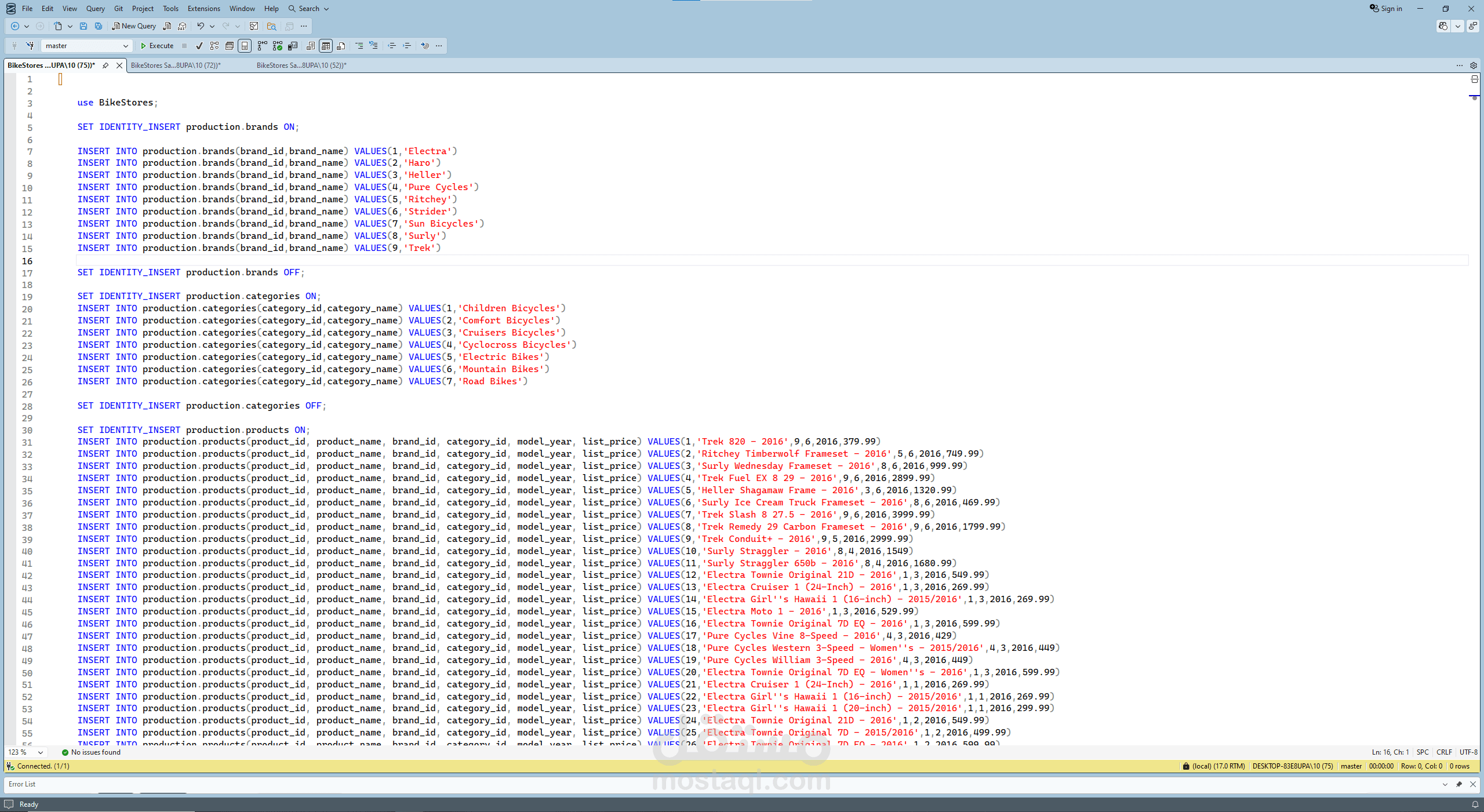Click the Save All icon
The image size is (1484, 812).
[x=99, y=26]
